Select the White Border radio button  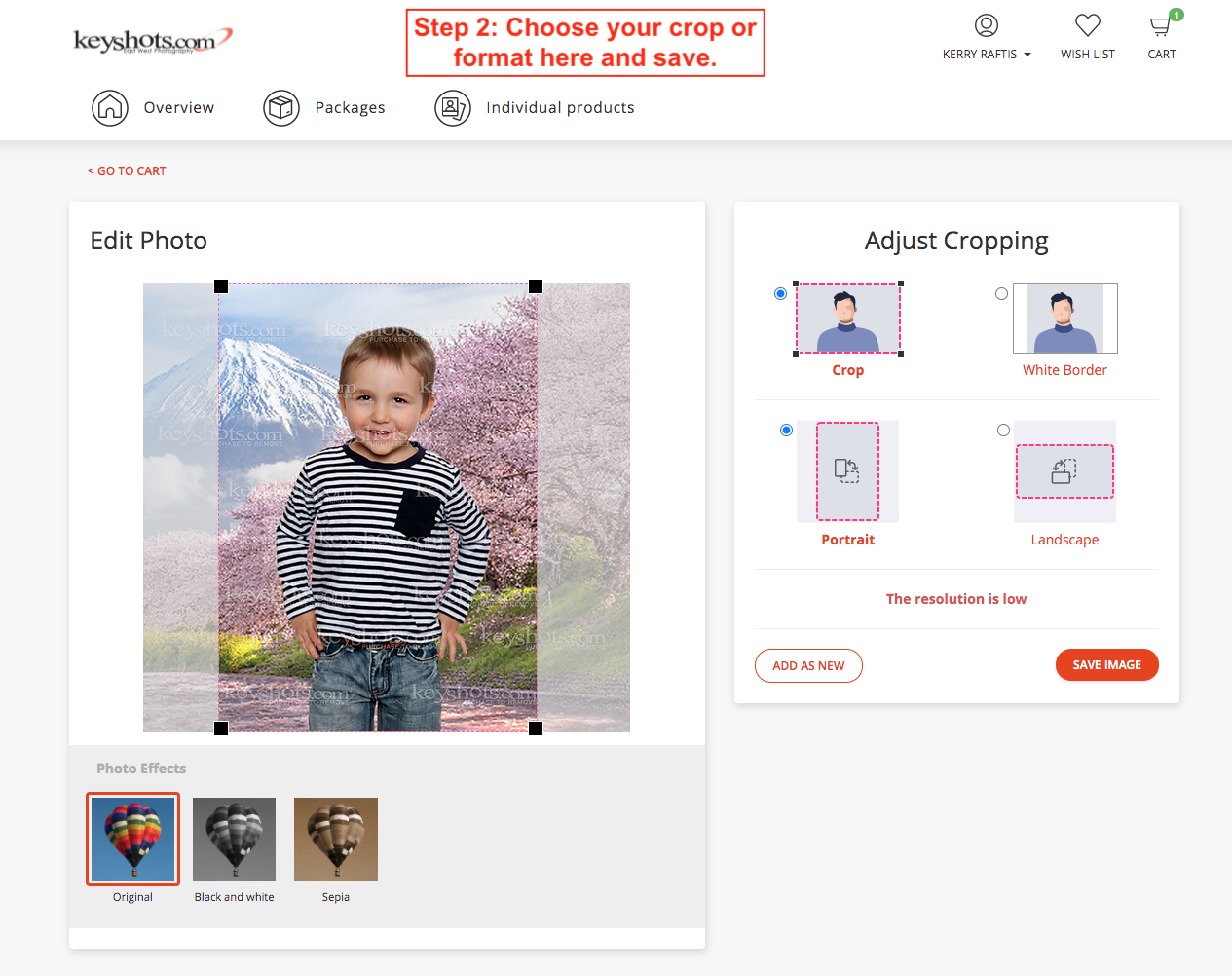[x=1001, y=294]
